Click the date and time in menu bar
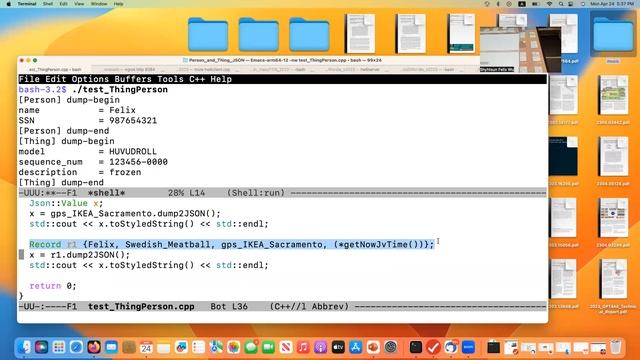640x360 pixels. coord(612,4)
